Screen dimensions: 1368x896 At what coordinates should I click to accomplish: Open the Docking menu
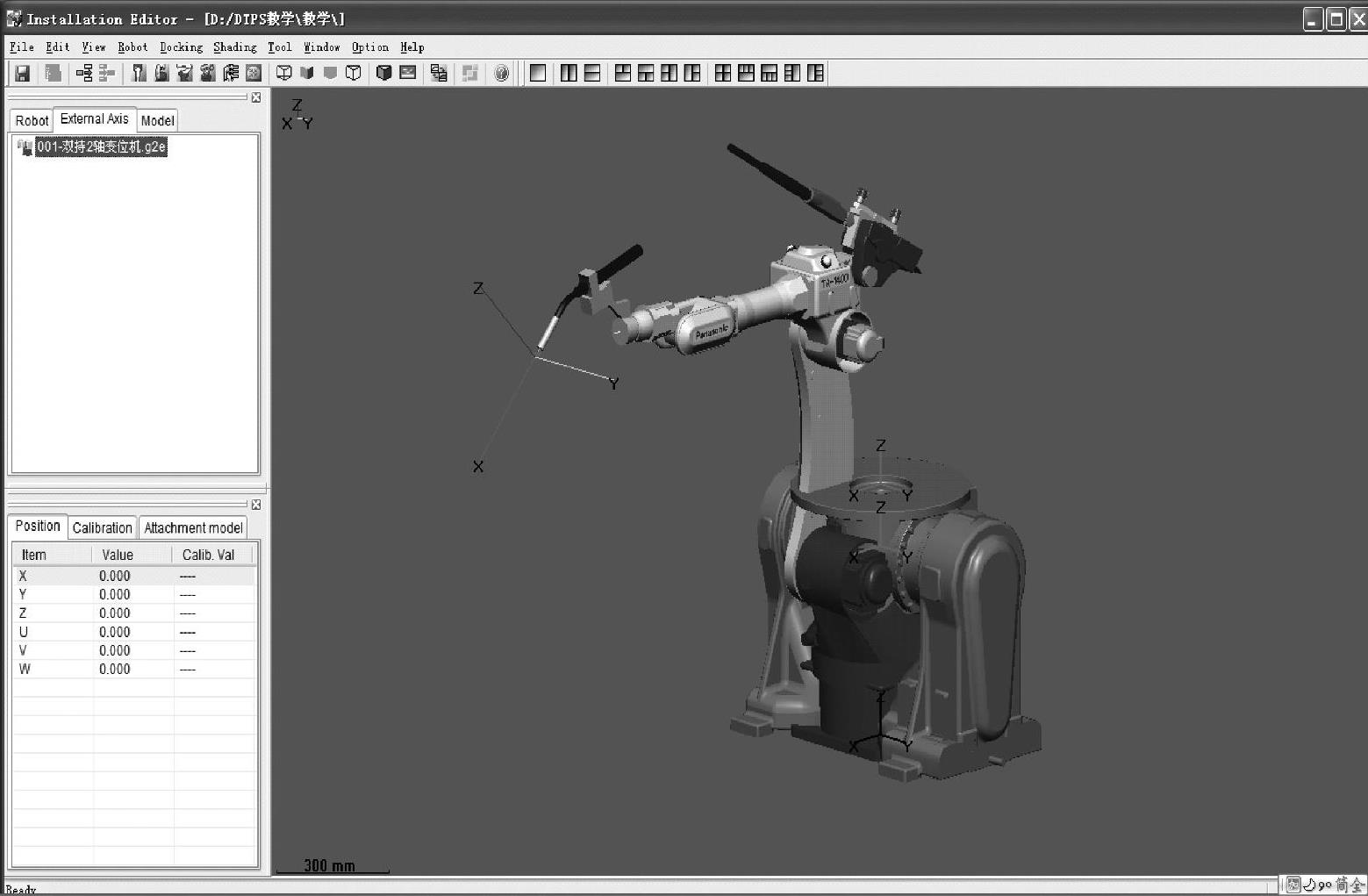coord(181,47)
